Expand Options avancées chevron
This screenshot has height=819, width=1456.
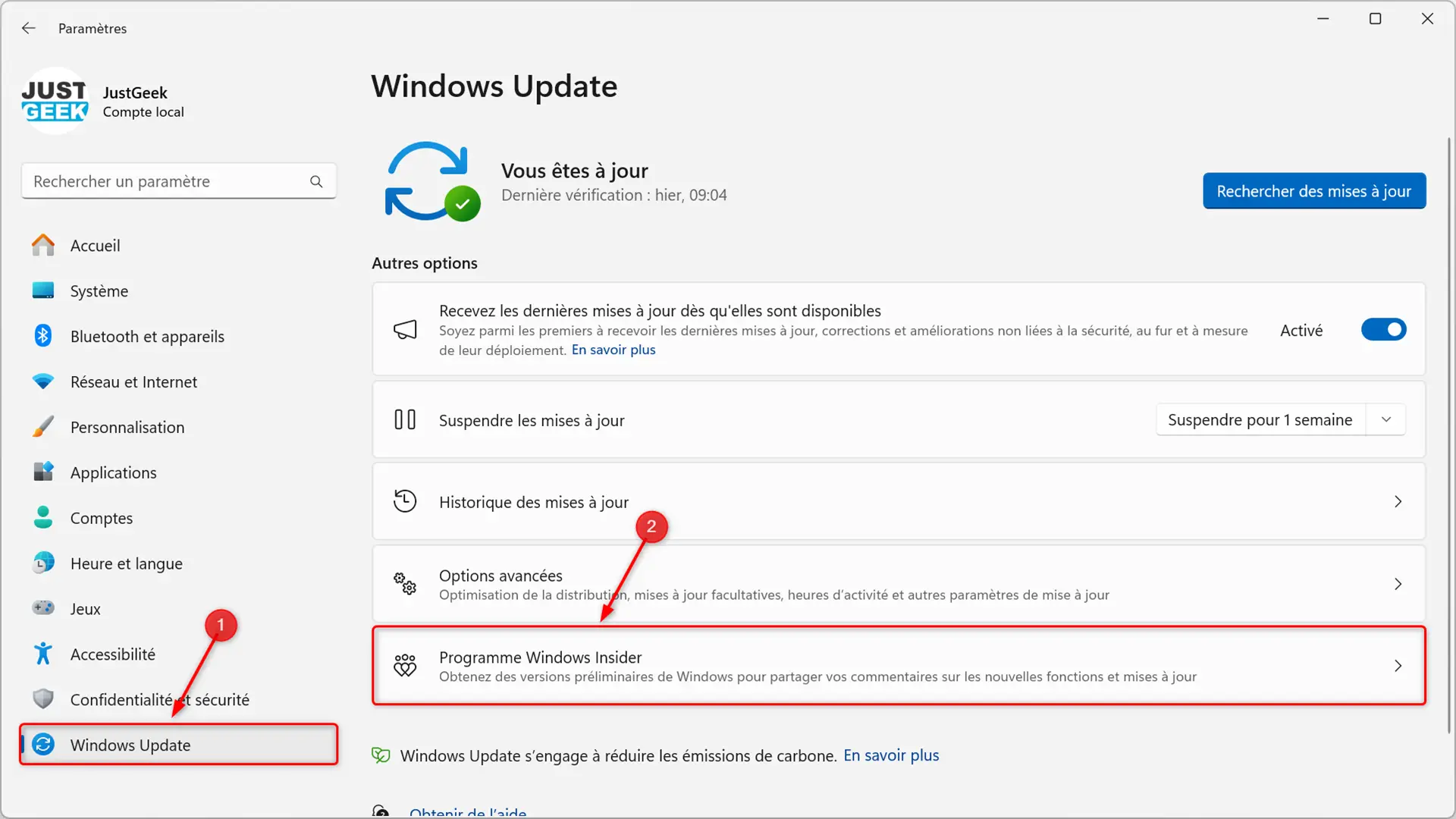point(1398,584)
